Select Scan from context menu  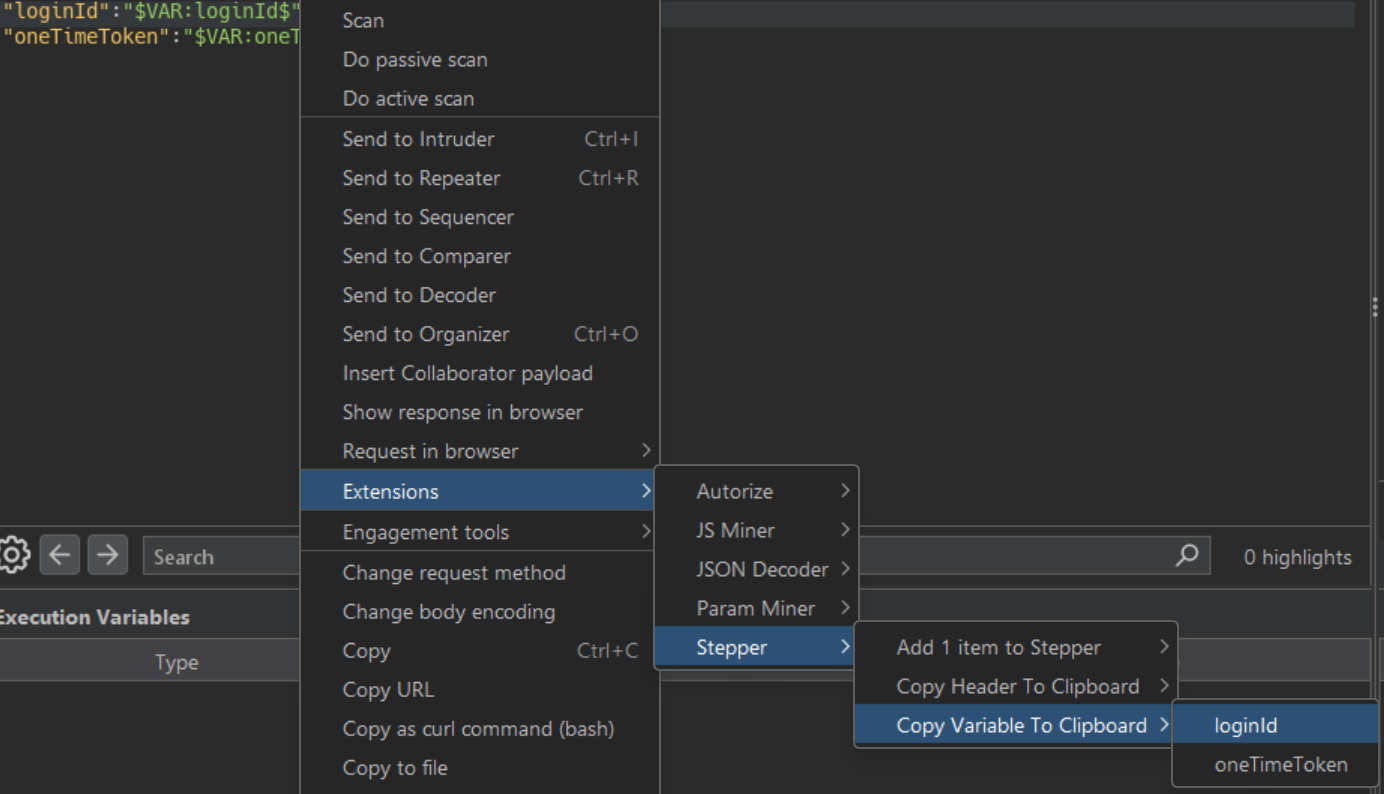[480, 20]
